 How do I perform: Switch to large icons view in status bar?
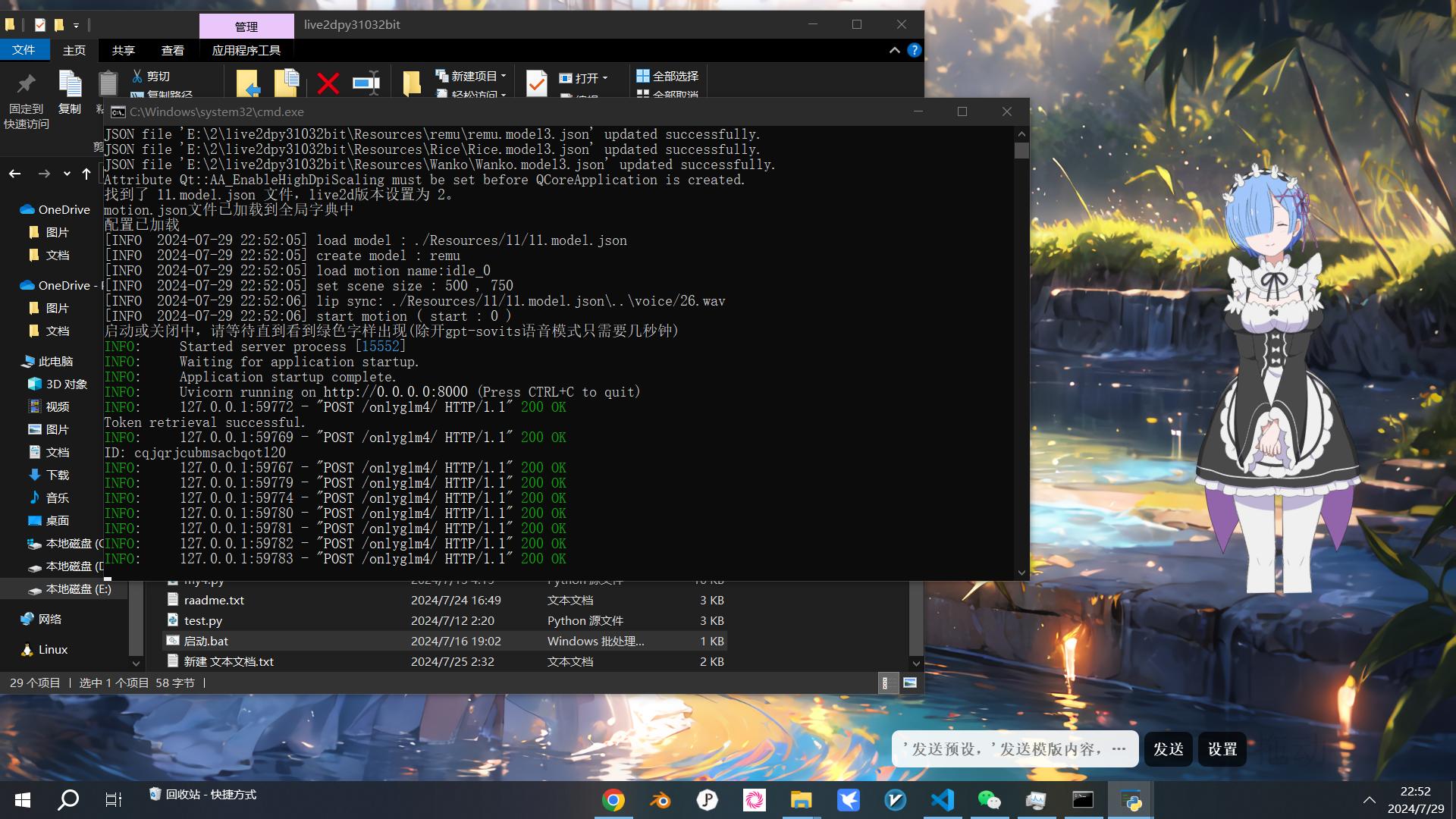910,682
